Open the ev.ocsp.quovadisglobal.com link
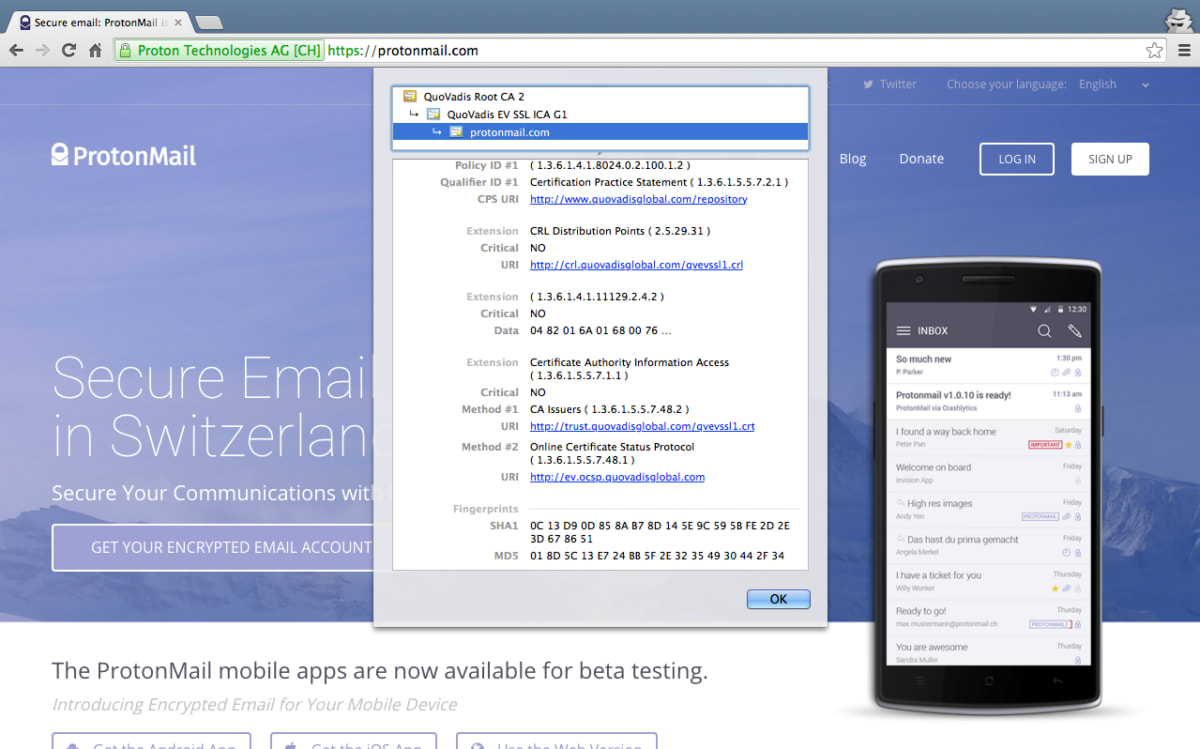Viewport: 1200px width, 749px height. tap(617, 477)
